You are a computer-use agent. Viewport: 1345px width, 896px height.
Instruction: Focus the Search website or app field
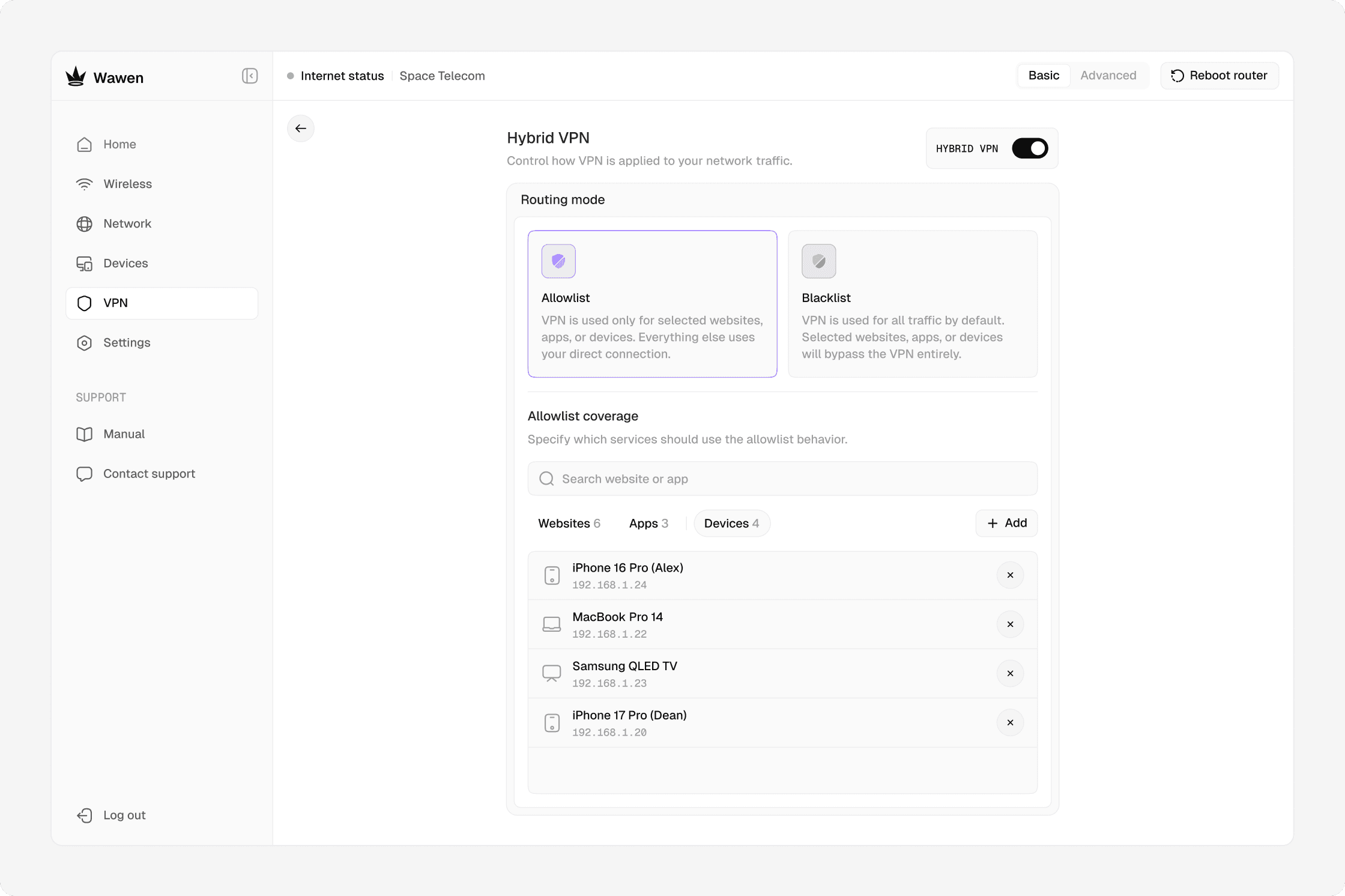[x=782, y=479]
